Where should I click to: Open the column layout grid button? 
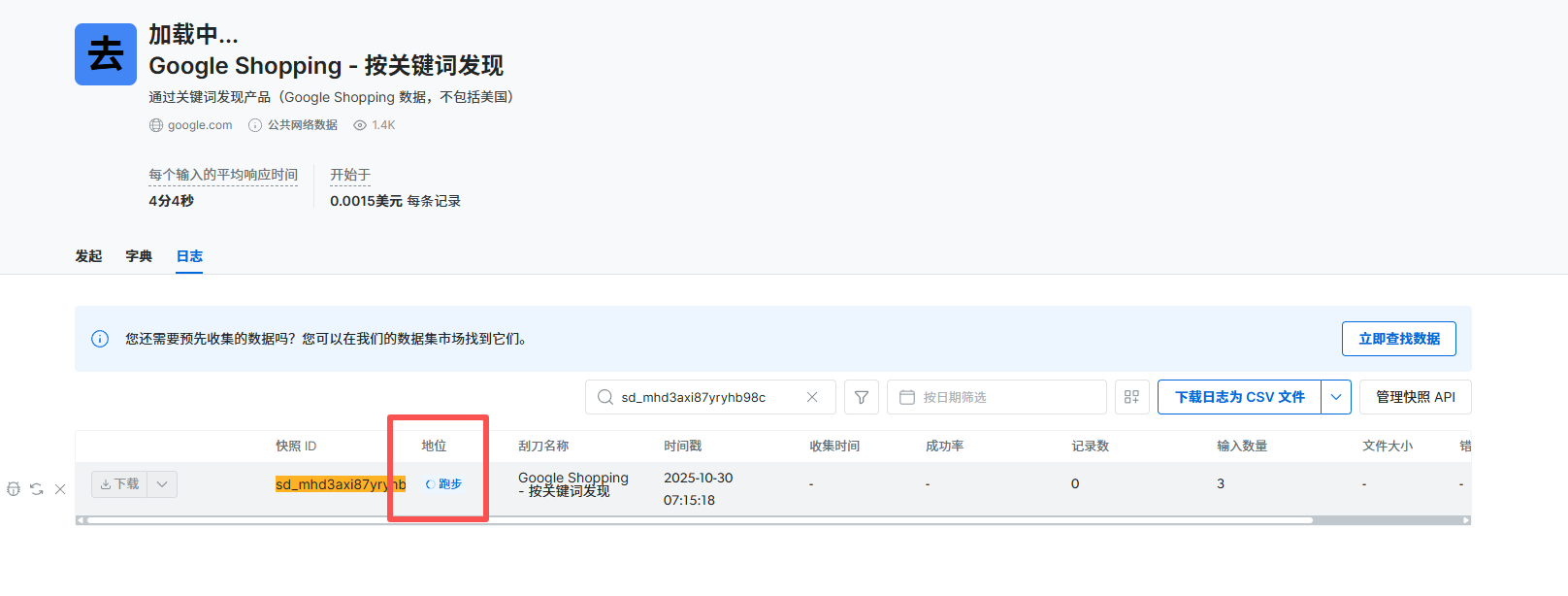(1131, 397)
